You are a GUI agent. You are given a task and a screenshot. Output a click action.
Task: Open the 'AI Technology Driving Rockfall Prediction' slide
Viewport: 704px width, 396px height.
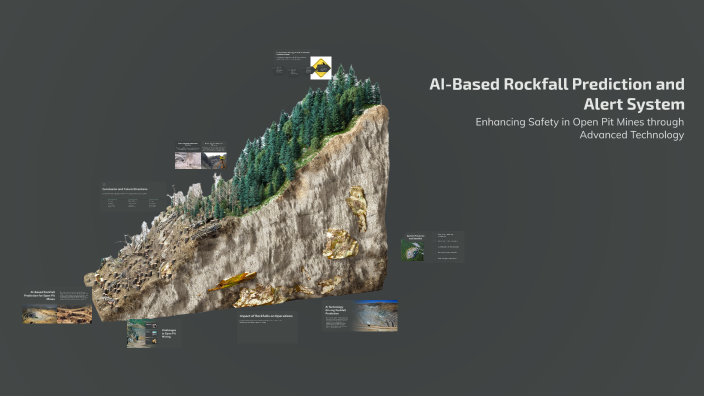coord(360,316)
